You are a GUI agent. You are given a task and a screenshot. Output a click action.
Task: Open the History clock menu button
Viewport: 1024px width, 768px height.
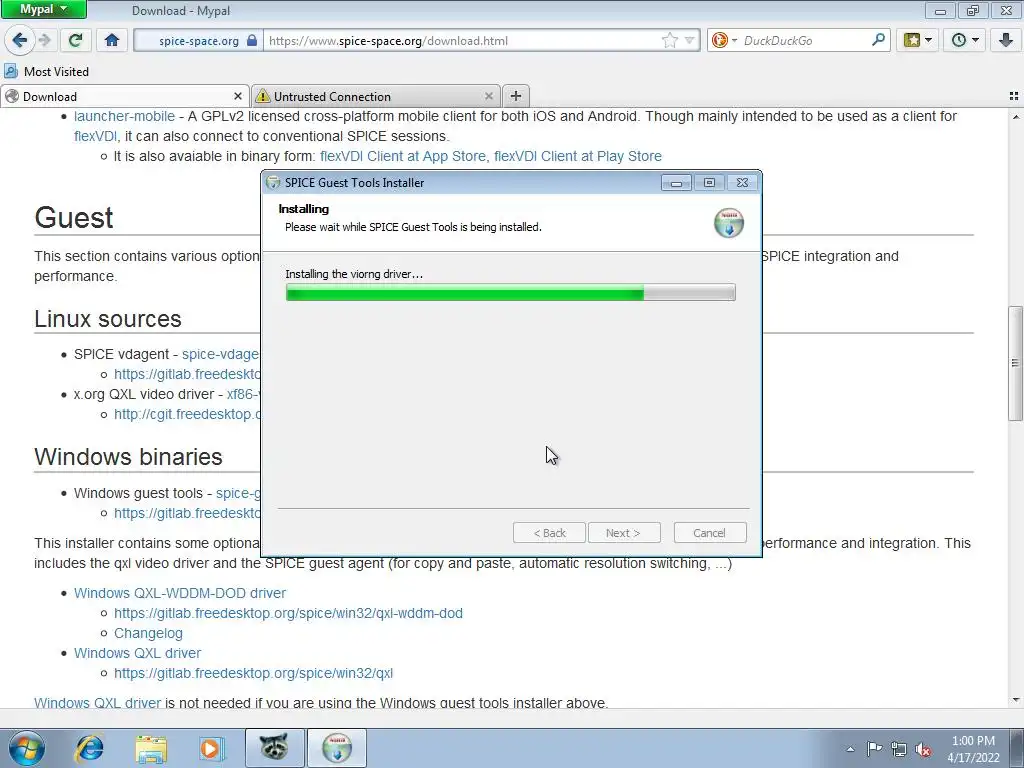coord(965,40)
